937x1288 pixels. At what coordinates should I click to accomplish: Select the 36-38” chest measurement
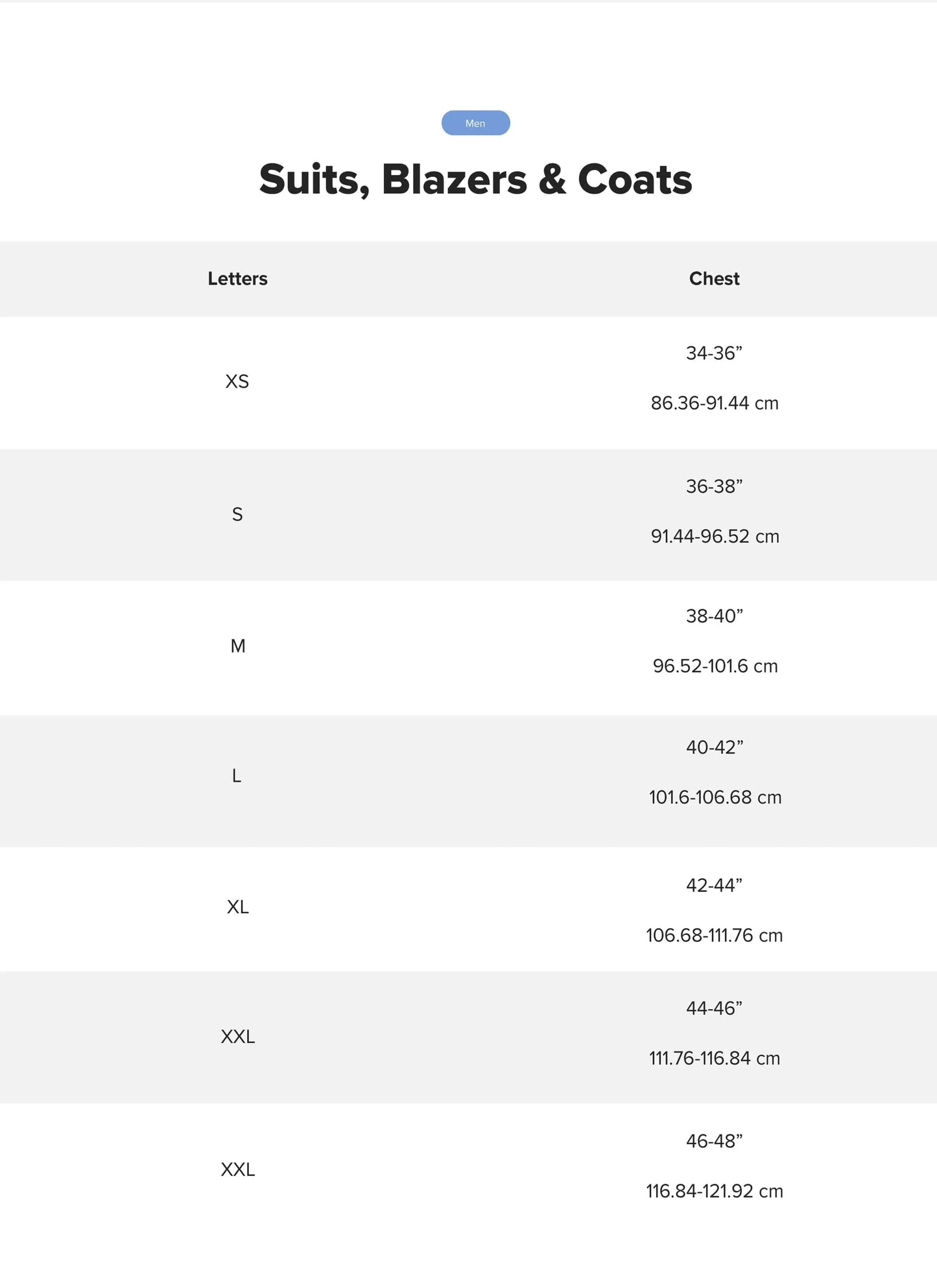click(714, 486)
